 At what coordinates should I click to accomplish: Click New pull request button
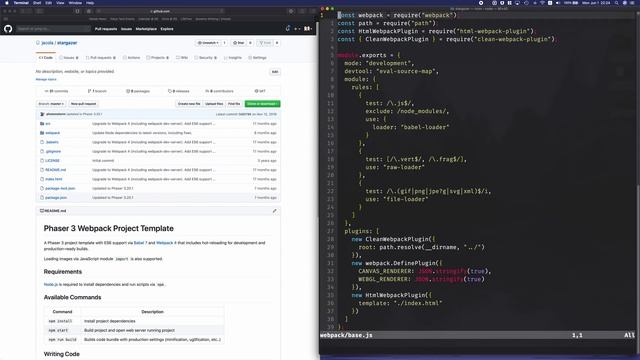point(83,104)
